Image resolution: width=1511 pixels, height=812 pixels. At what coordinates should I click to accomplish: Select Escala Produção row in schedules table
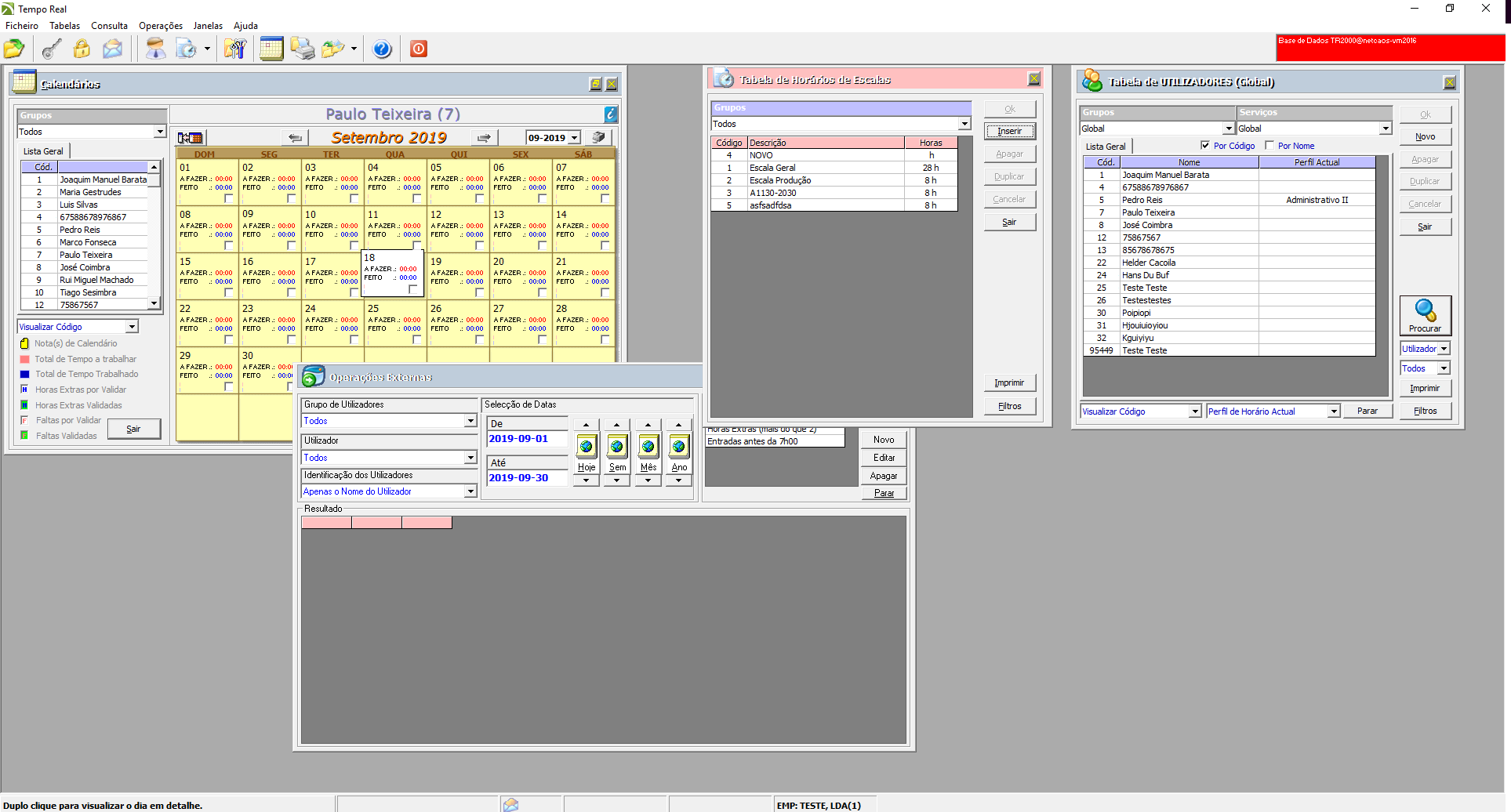pyautogui.click(x=834, y=180)
